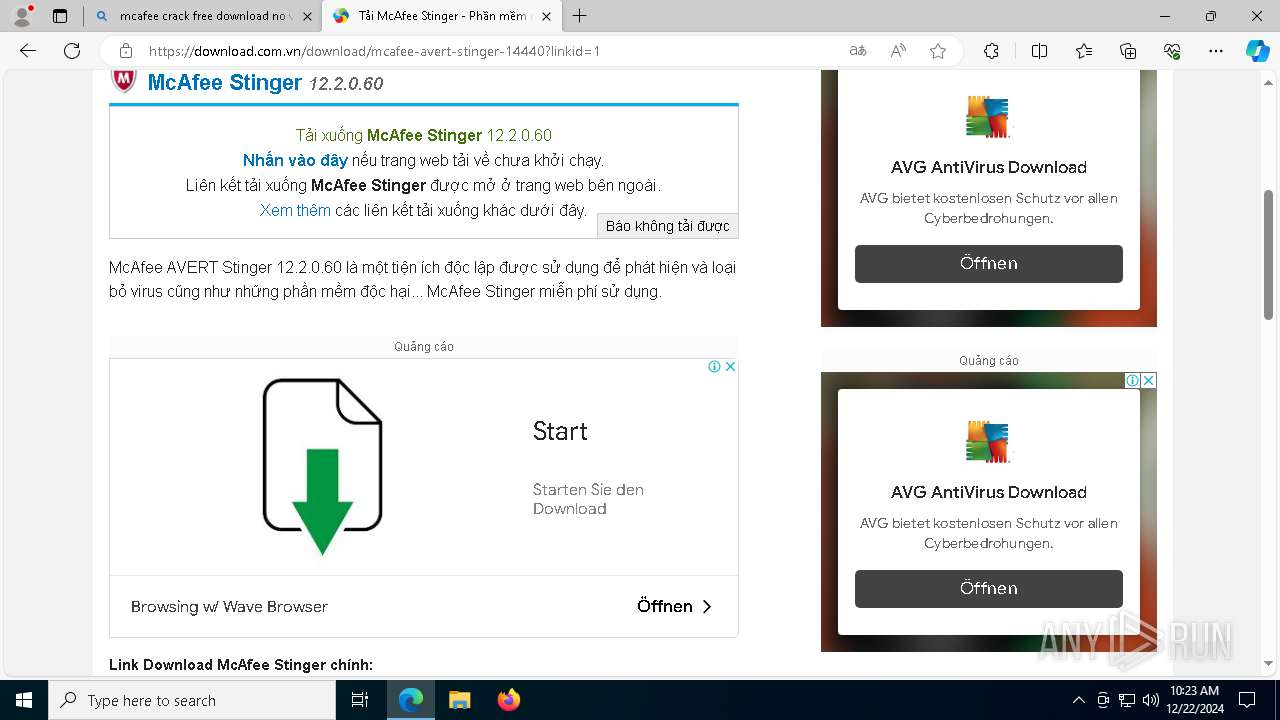Screen dimensions: 1280x720
Task: Click the page vertical scrollbar thumb
Action: point(1269,255)
